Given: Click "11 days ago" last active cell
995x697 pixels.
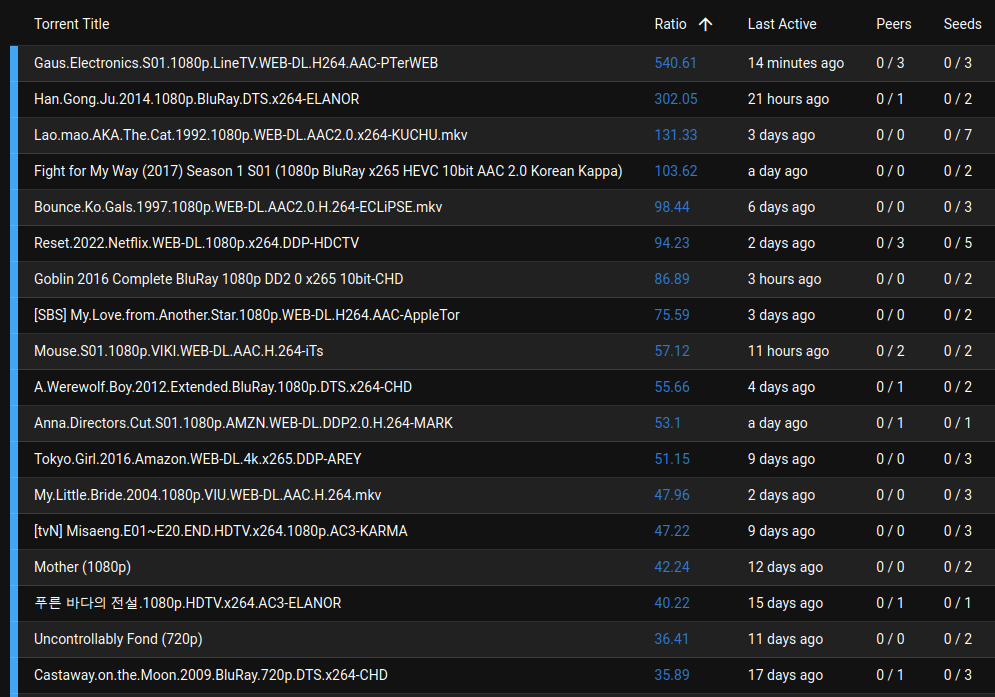Looking at the screenshot, I should [785, 639].
